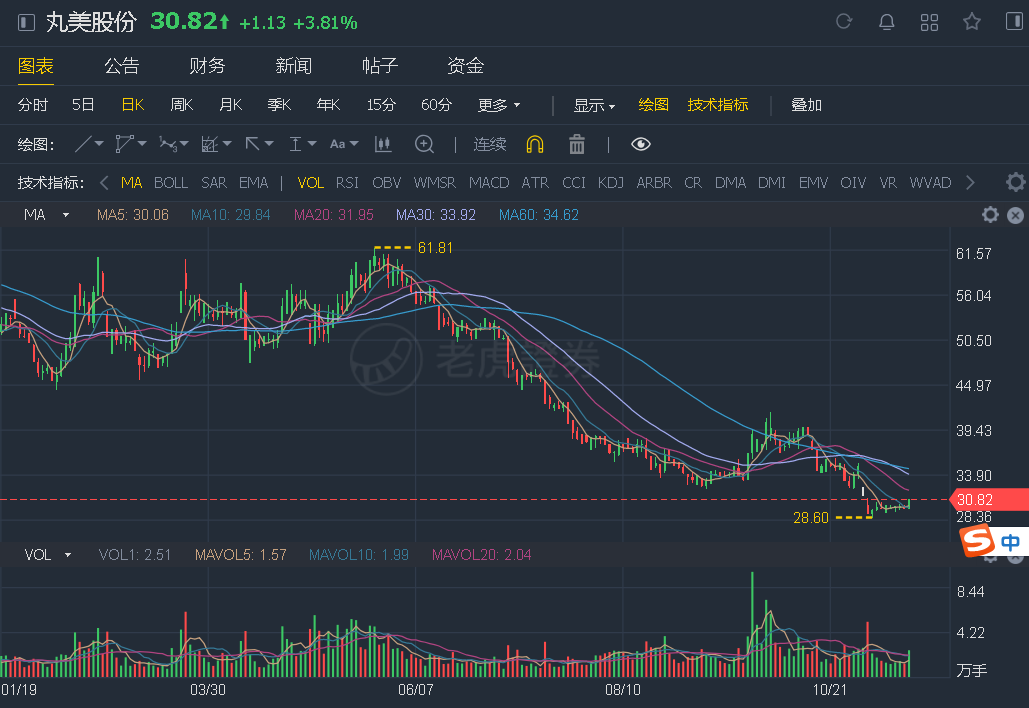Select the 月K monthly candlestick period
Screen dimensions: 1029x708
coord(230,105)
